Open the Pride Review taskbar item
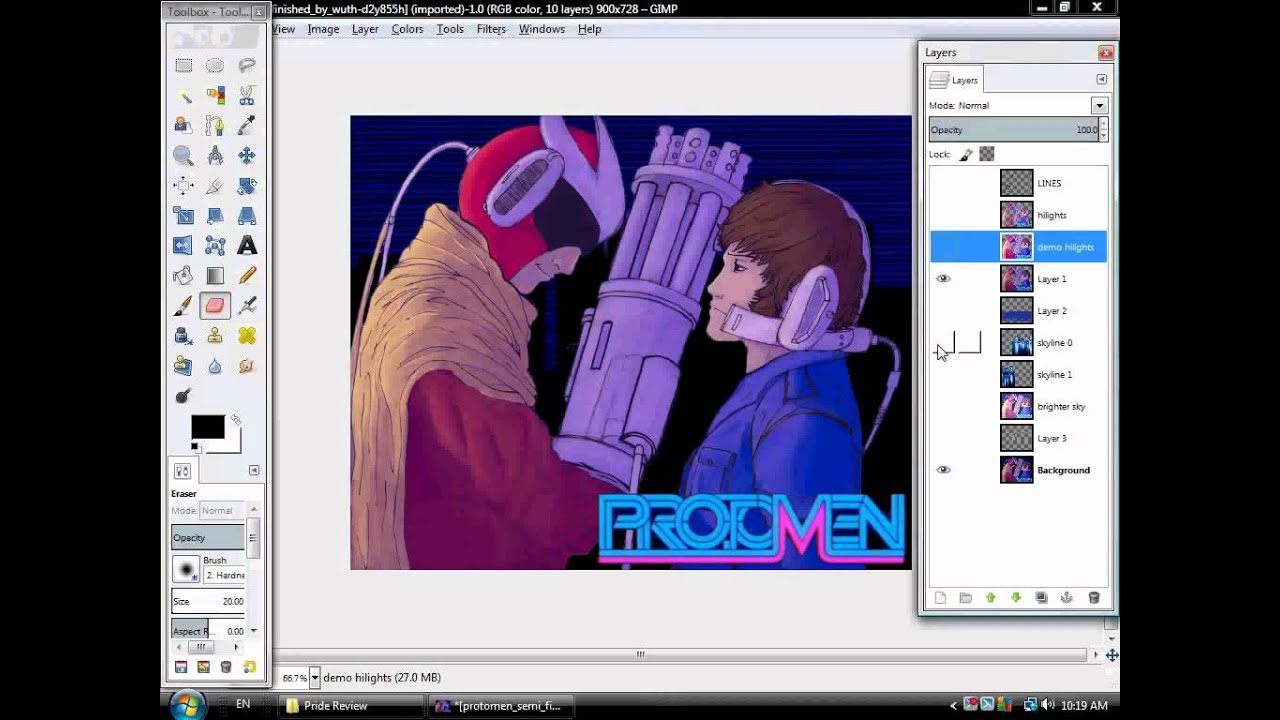 (x=350, y=705)
